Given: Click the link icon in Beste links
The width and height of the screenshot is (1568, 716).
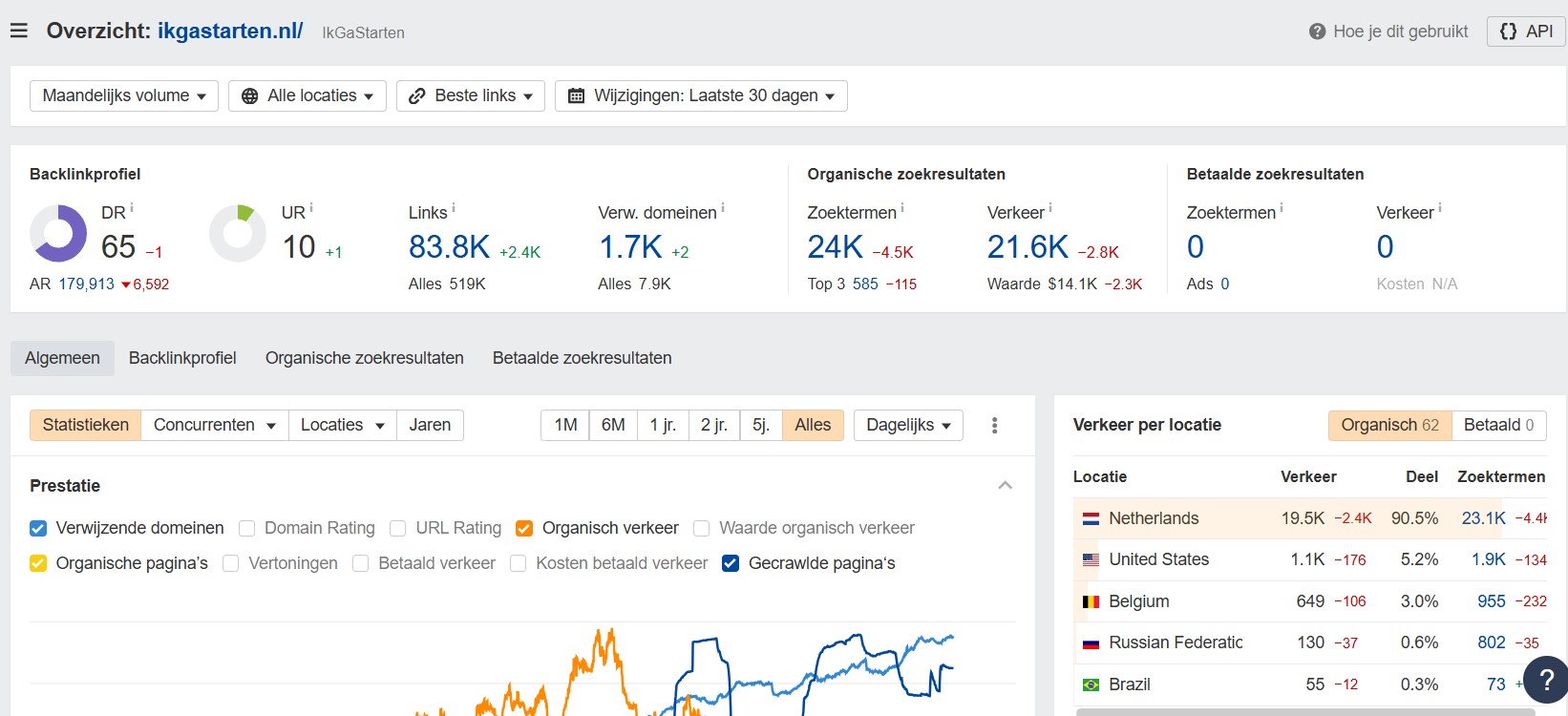Looking at the screenshot, I should click(416, 95).
